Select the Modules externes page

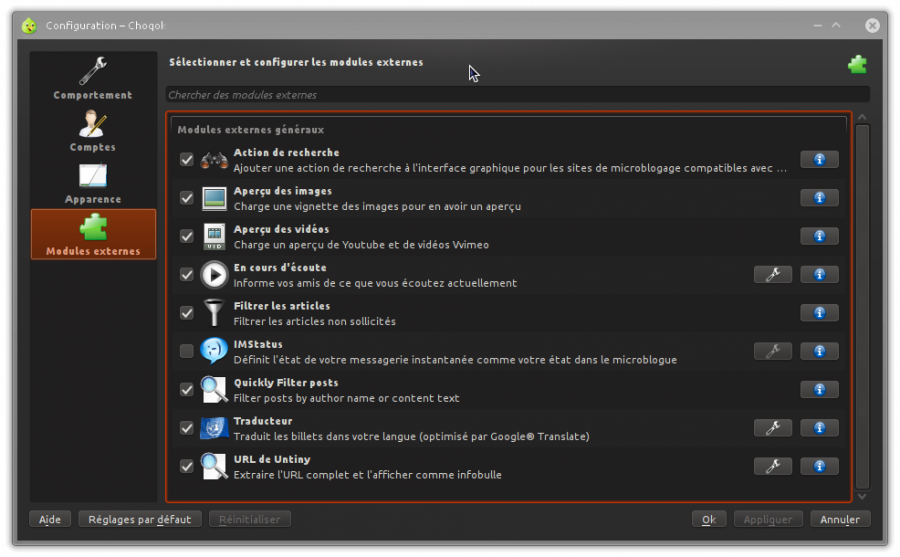93,234
